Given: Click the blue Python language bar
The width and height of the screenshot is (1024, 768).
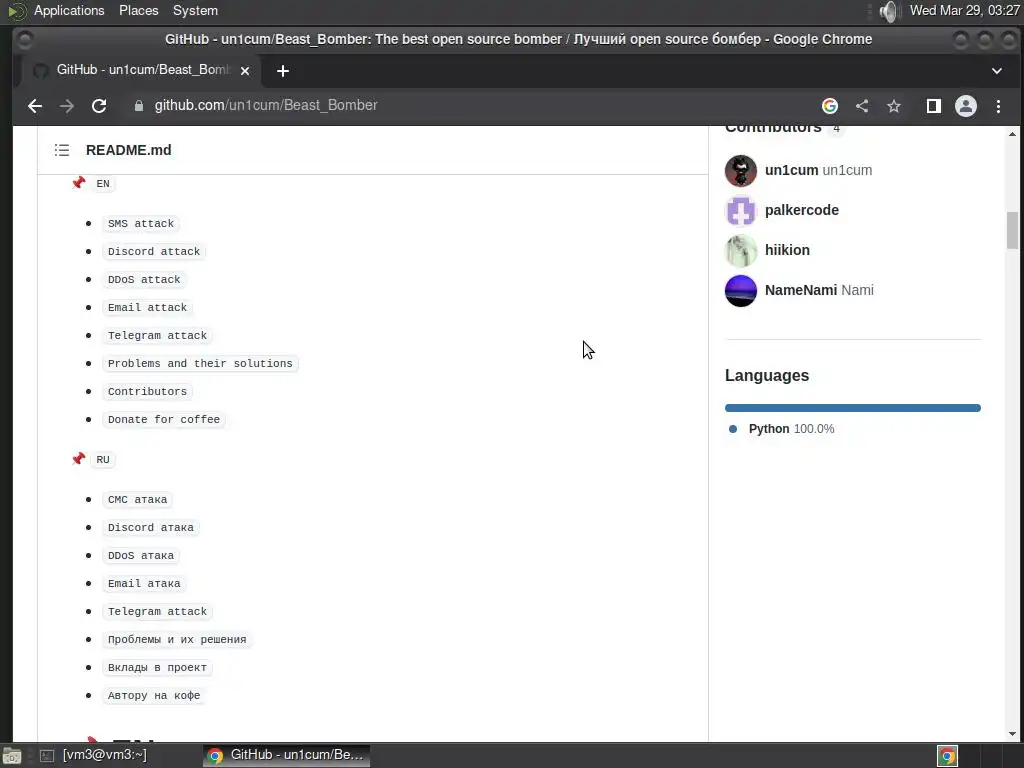Looking at the screenshot, I should click(852, 408).
